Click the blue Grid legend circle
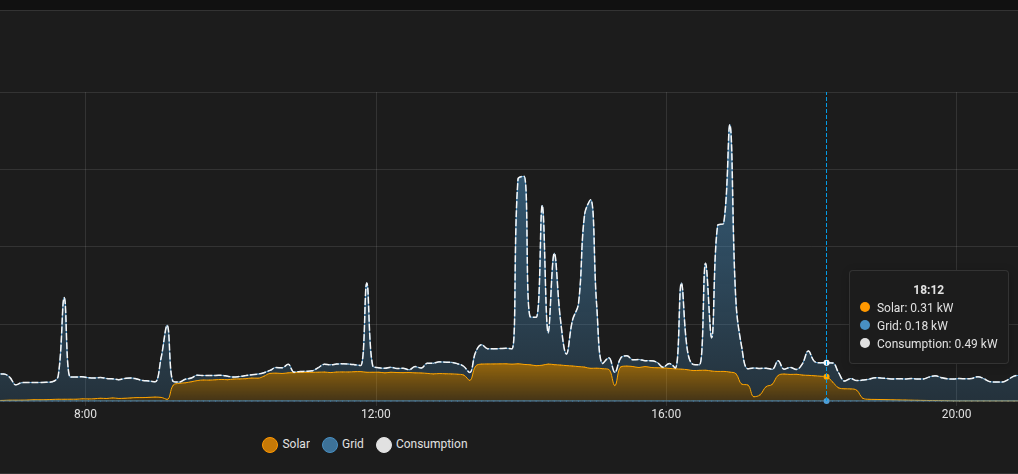This screenshot has height=474, width=1018. (x=330, y=444)
